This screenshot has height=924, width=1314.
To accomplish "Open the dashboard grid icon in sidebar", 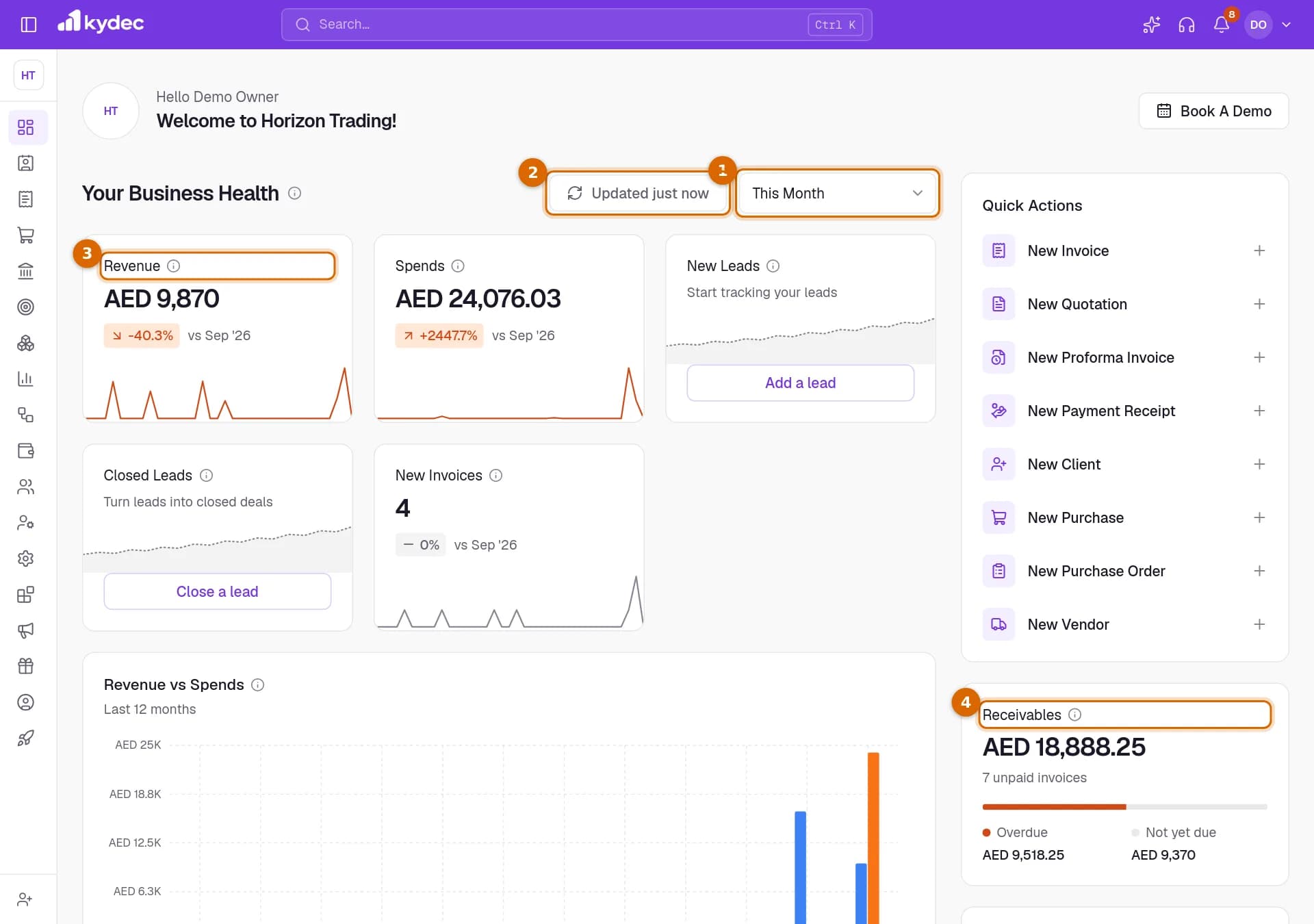I will pos(26,127).
